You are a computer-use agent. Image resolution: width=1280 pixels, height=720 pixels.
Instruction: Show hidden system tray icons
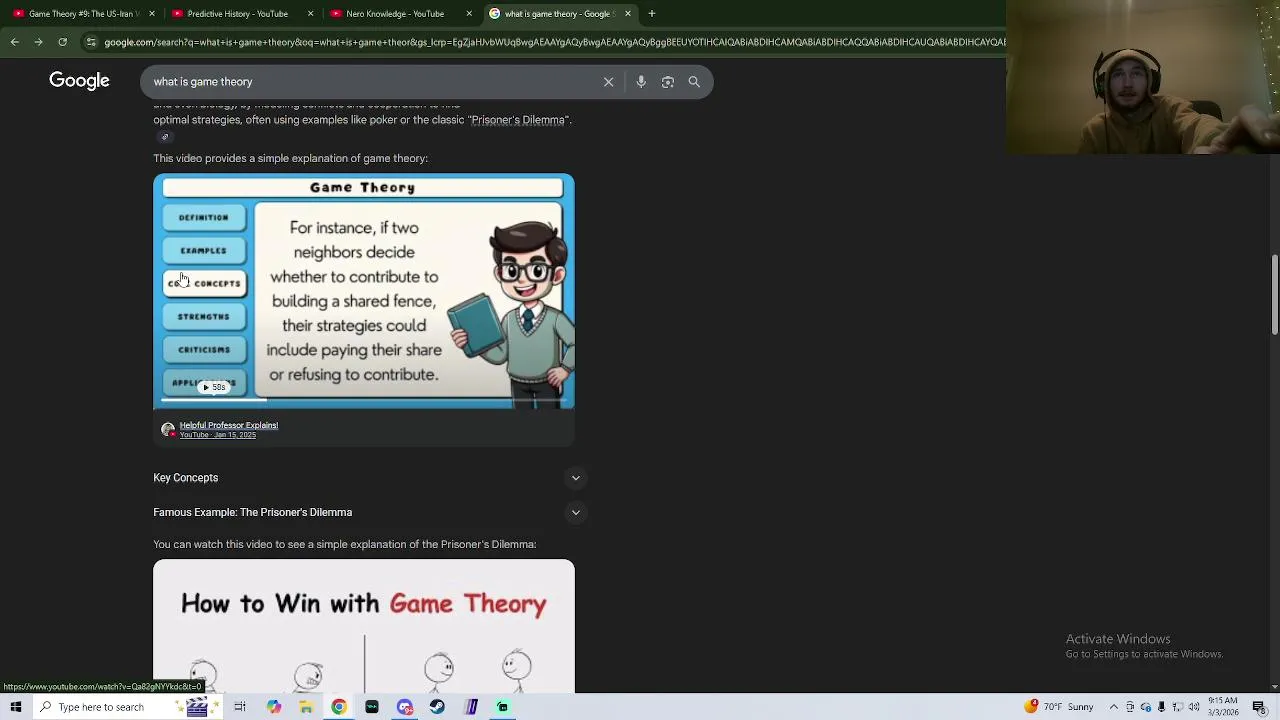pyautogui.click(x=1113, y=707)
